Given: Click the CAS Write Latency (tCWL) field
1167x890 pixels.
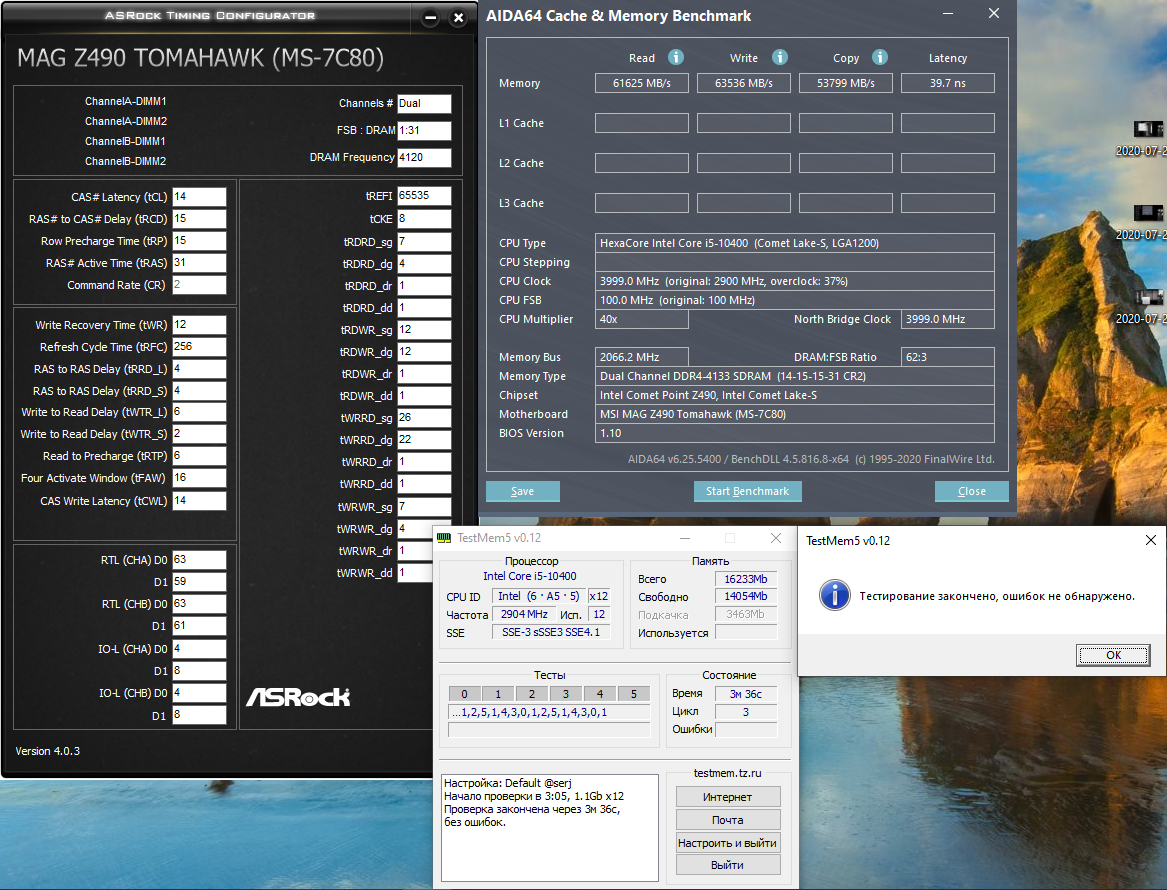Looking at the screenshot, I should point(199,501).
